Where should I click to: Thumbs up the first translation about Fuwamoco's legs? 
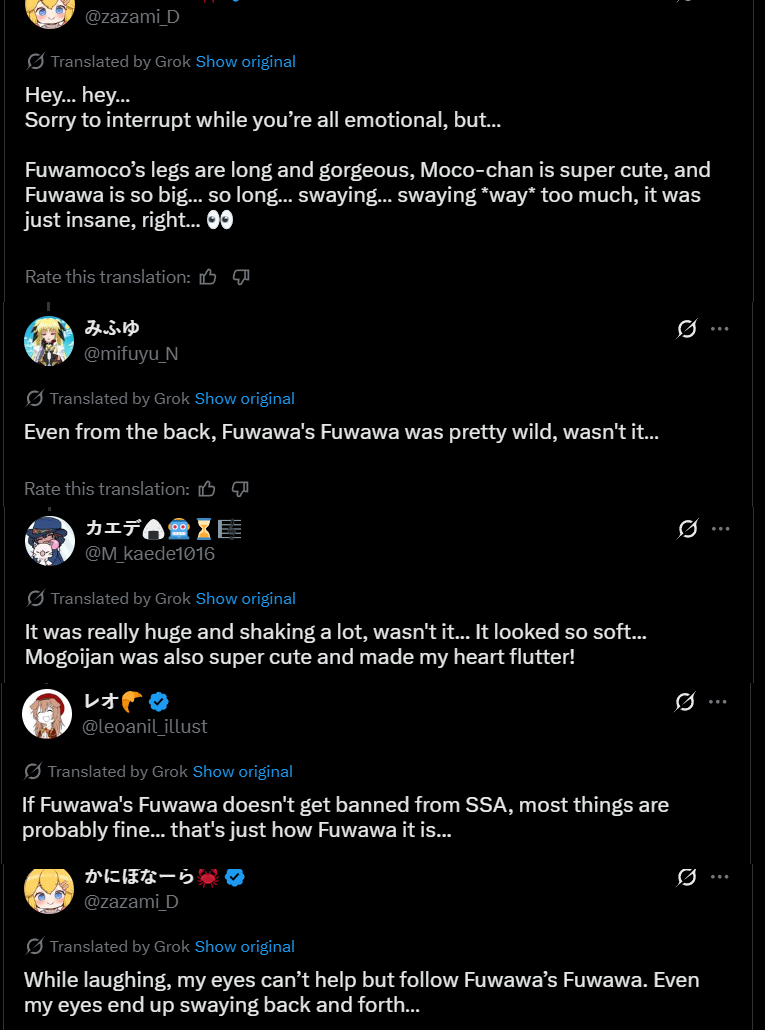point(208,277)
